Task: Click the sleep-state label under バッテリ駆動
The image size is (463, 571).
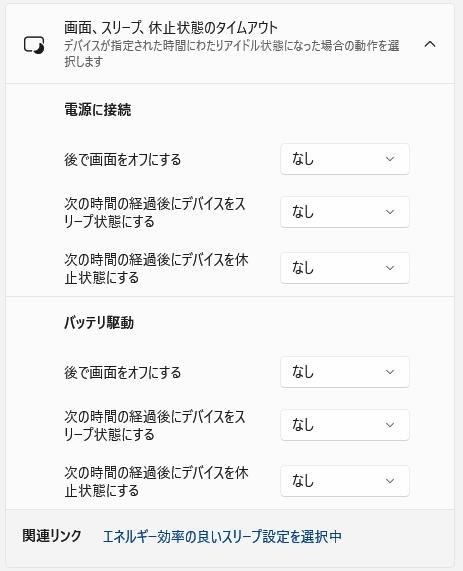Action: coord(155,426)
